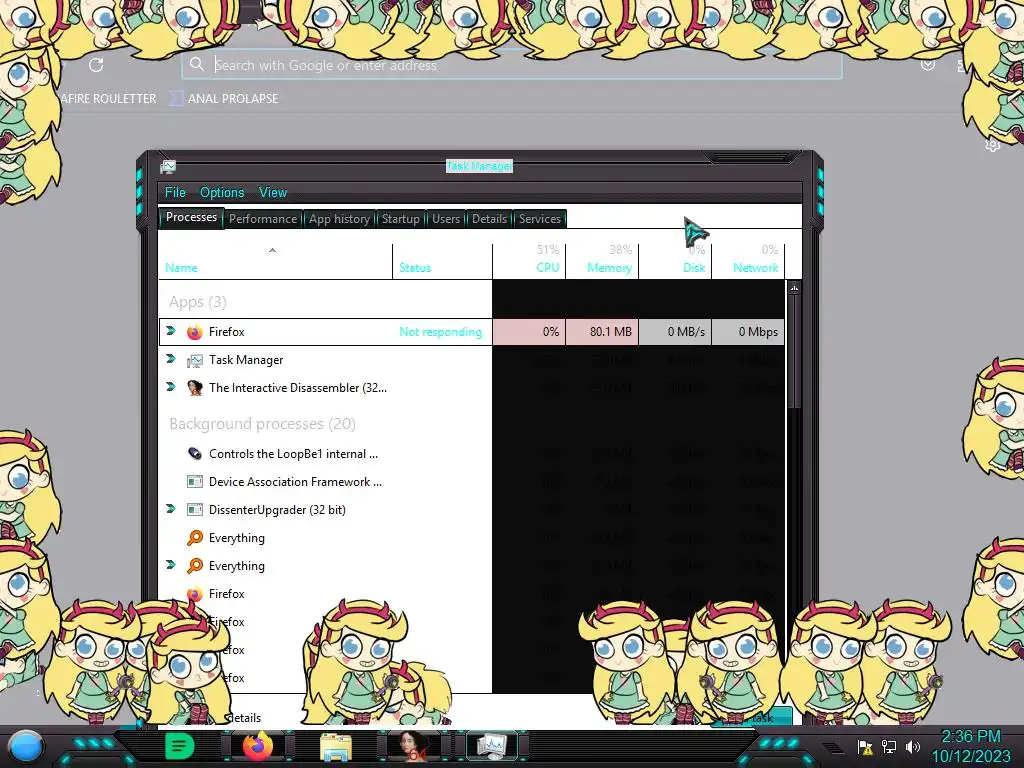Select the Processes tab
Image resolution: width=1024 pixels, height=768 pixels.
pyautogui.click(x=191, y=217)
